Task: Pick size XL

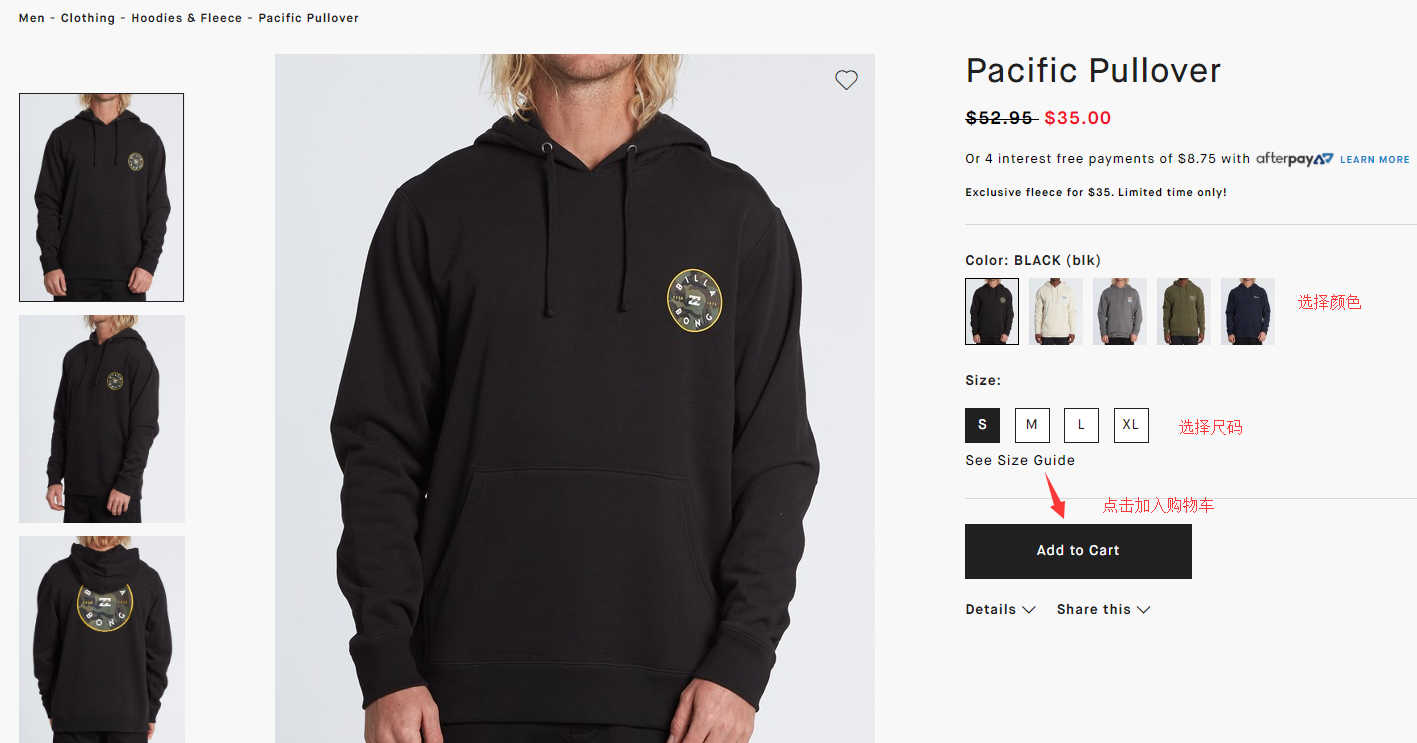Action: (1131, 425)
